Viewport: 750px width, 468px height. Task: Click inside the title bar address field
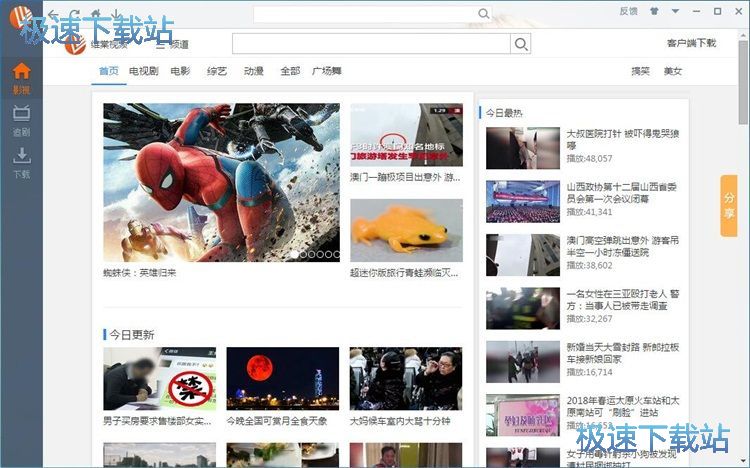coord(366,14)
